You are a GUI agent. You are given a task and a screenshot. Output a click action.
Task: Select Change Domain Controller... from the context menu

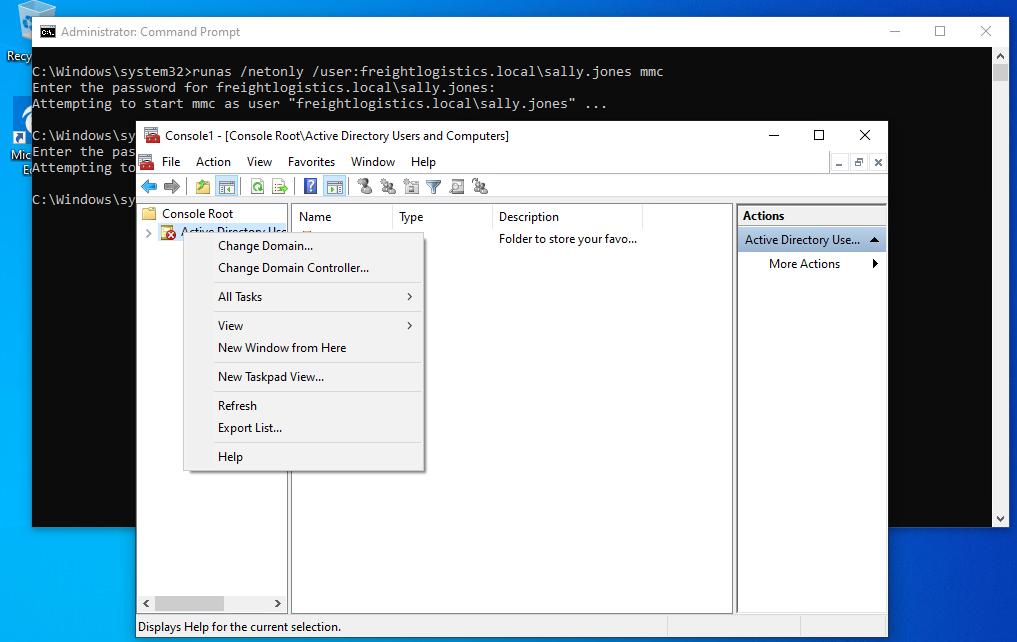293,268
